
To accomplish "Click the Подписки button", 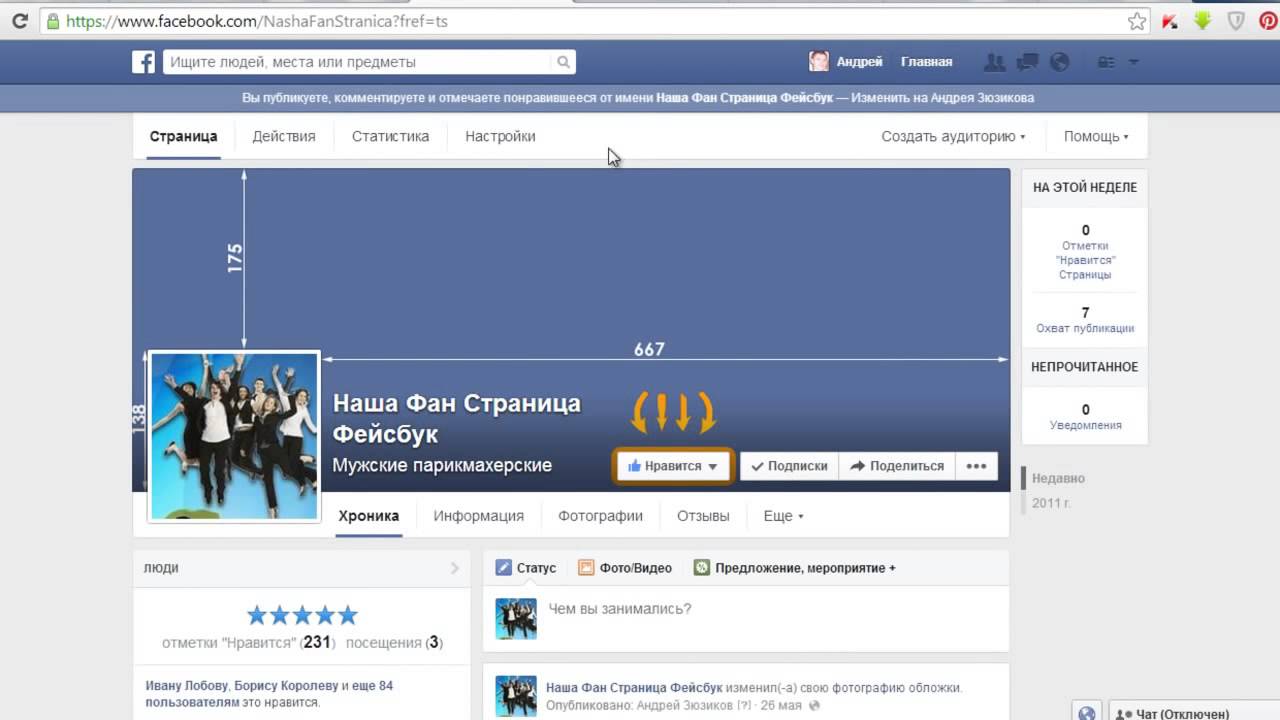I will pyautogui.click(x=789, y=466).
